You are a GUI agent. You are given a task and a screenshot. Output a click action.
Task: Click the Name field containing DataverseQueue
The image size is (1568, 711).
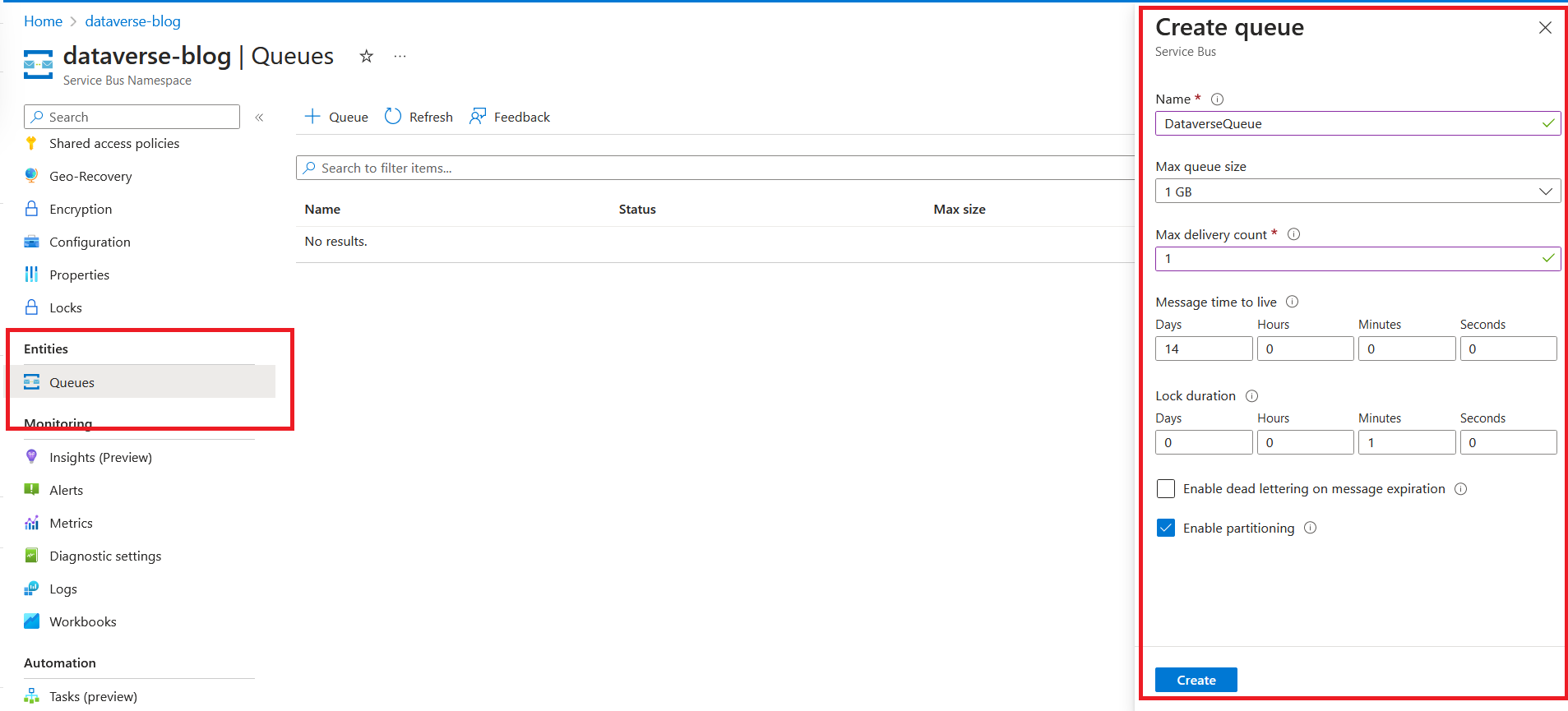click(x=1358, y=123)
